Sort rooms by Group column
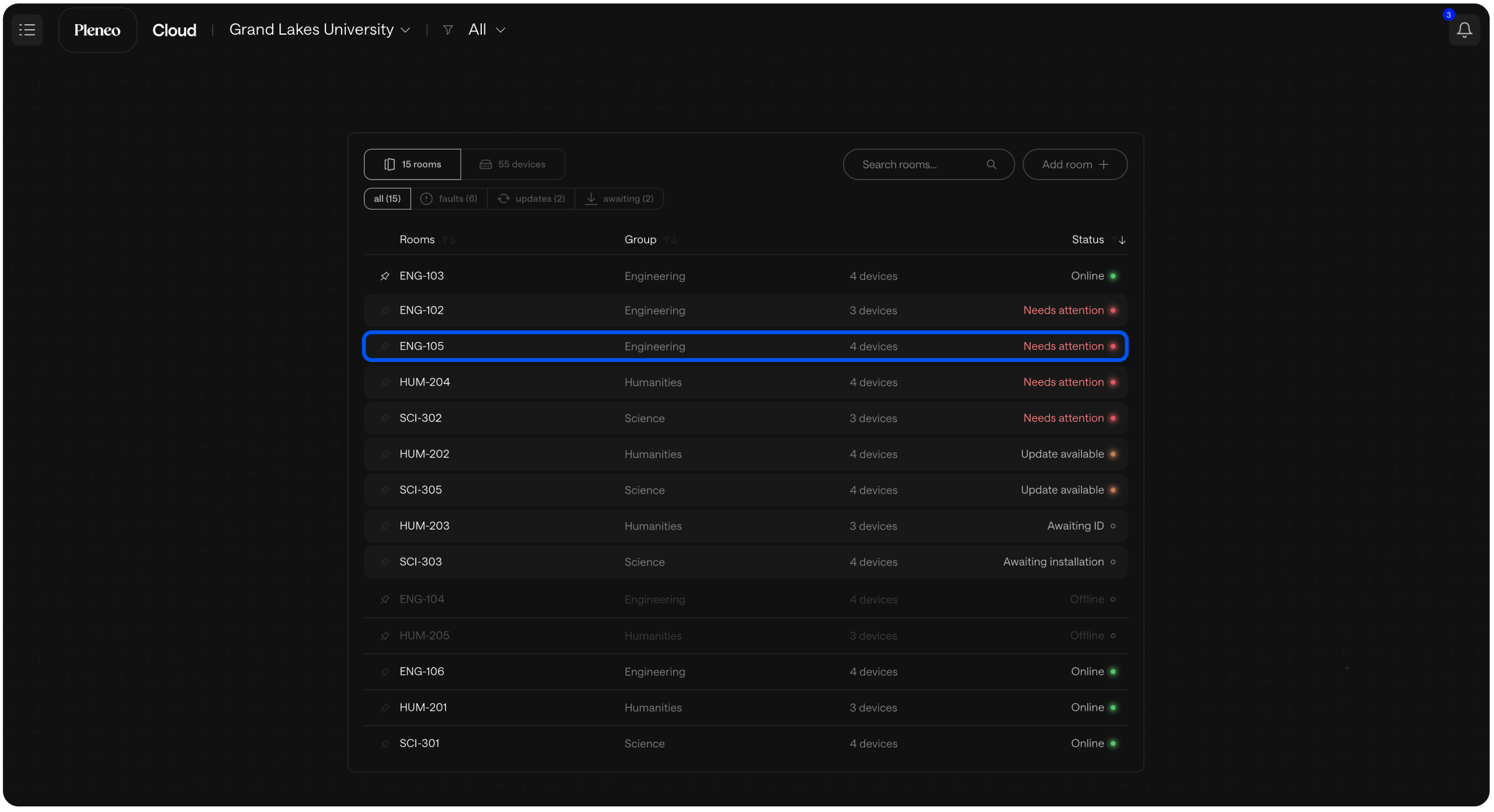 [670, 240]
